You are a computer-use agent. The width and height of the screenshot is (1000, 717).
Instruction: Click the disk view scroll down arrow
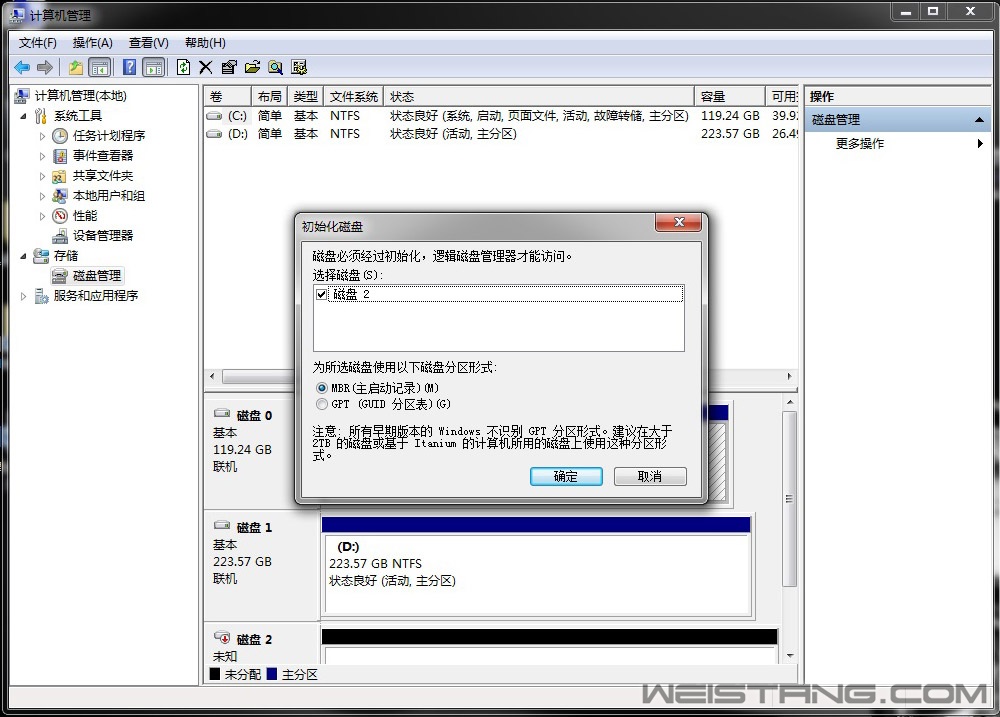point(790,656)
